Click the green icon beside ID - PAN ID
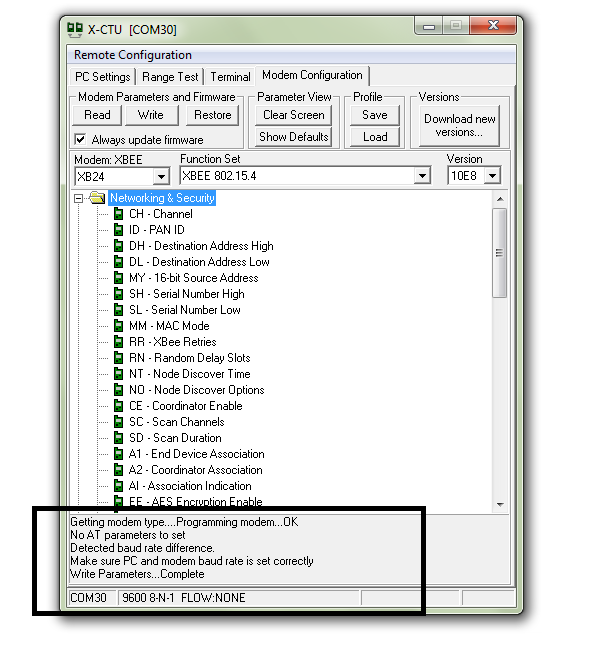 click(119, 230)
